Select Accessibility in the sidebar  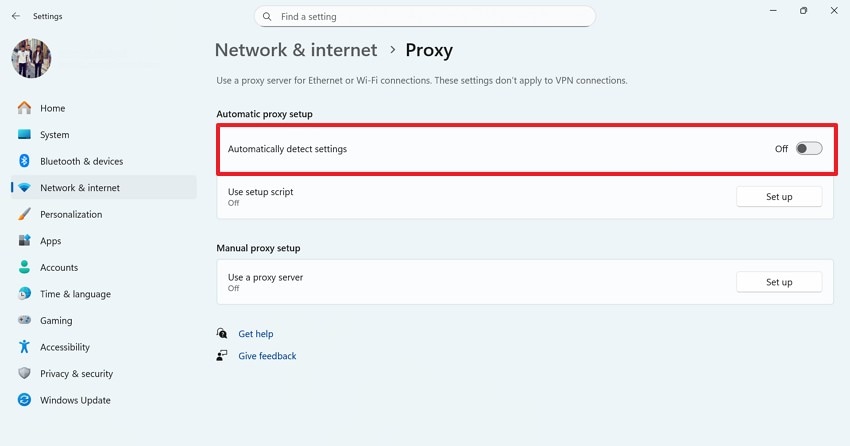coord(65,347)
